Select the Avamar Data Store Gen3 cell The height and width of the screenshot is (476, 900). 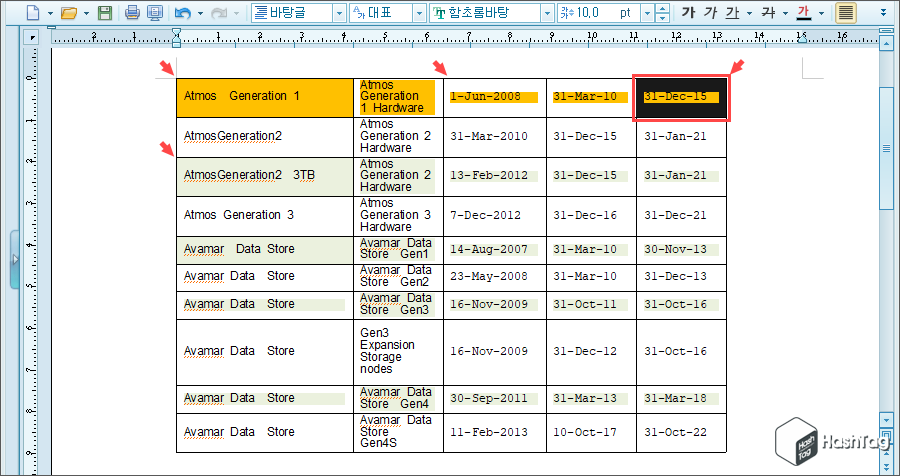pos(398,305)
